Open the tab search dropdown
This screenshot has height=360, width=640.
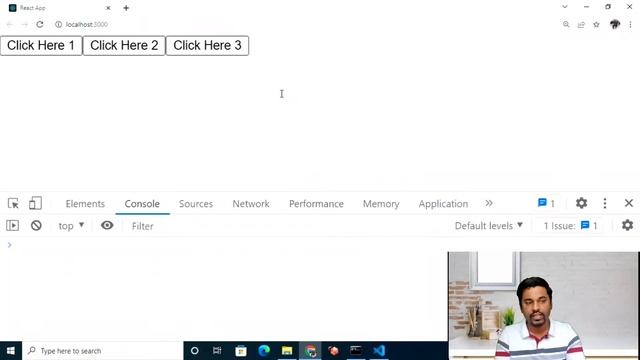pyautogui.click(x=565, y=7)
